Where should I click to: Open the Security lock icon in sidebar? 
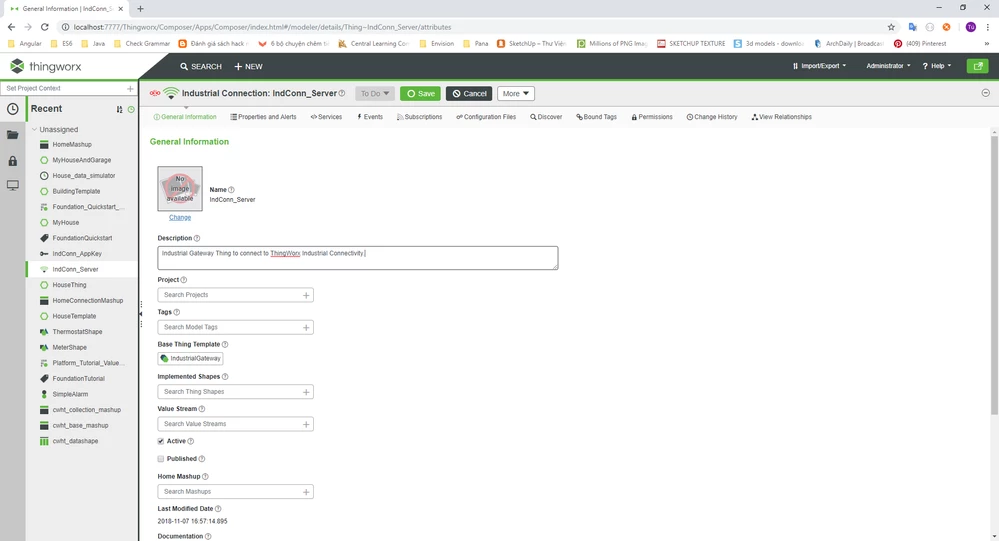point(13,161)
